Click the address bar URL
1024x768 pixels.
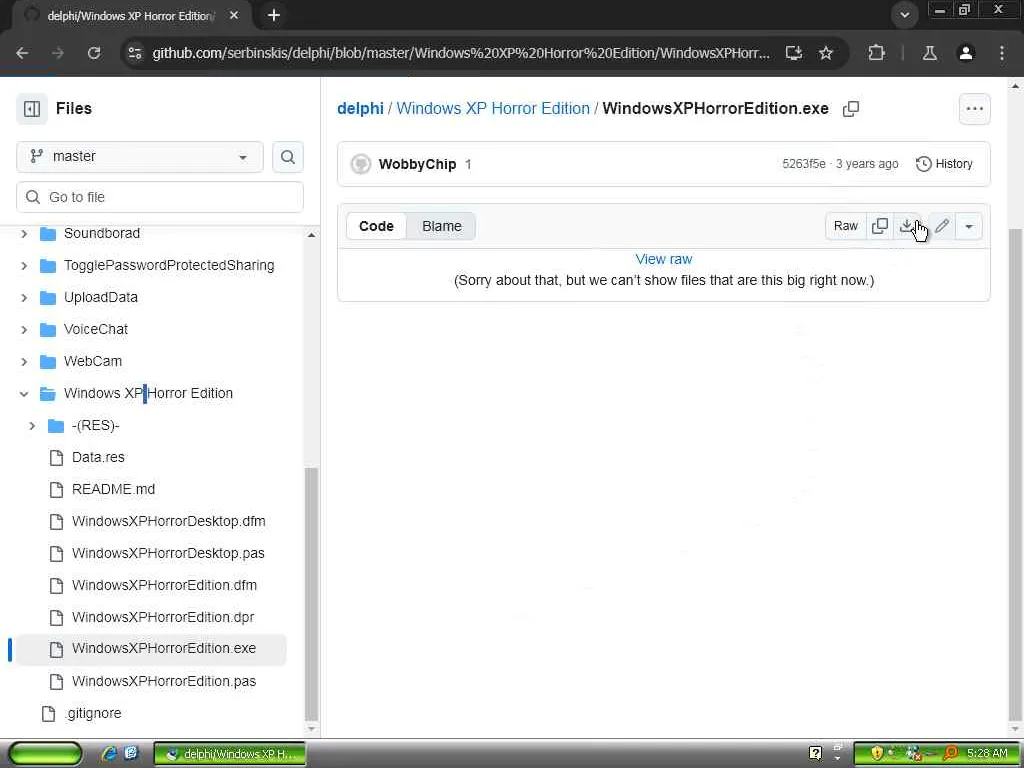pos(460,53)
